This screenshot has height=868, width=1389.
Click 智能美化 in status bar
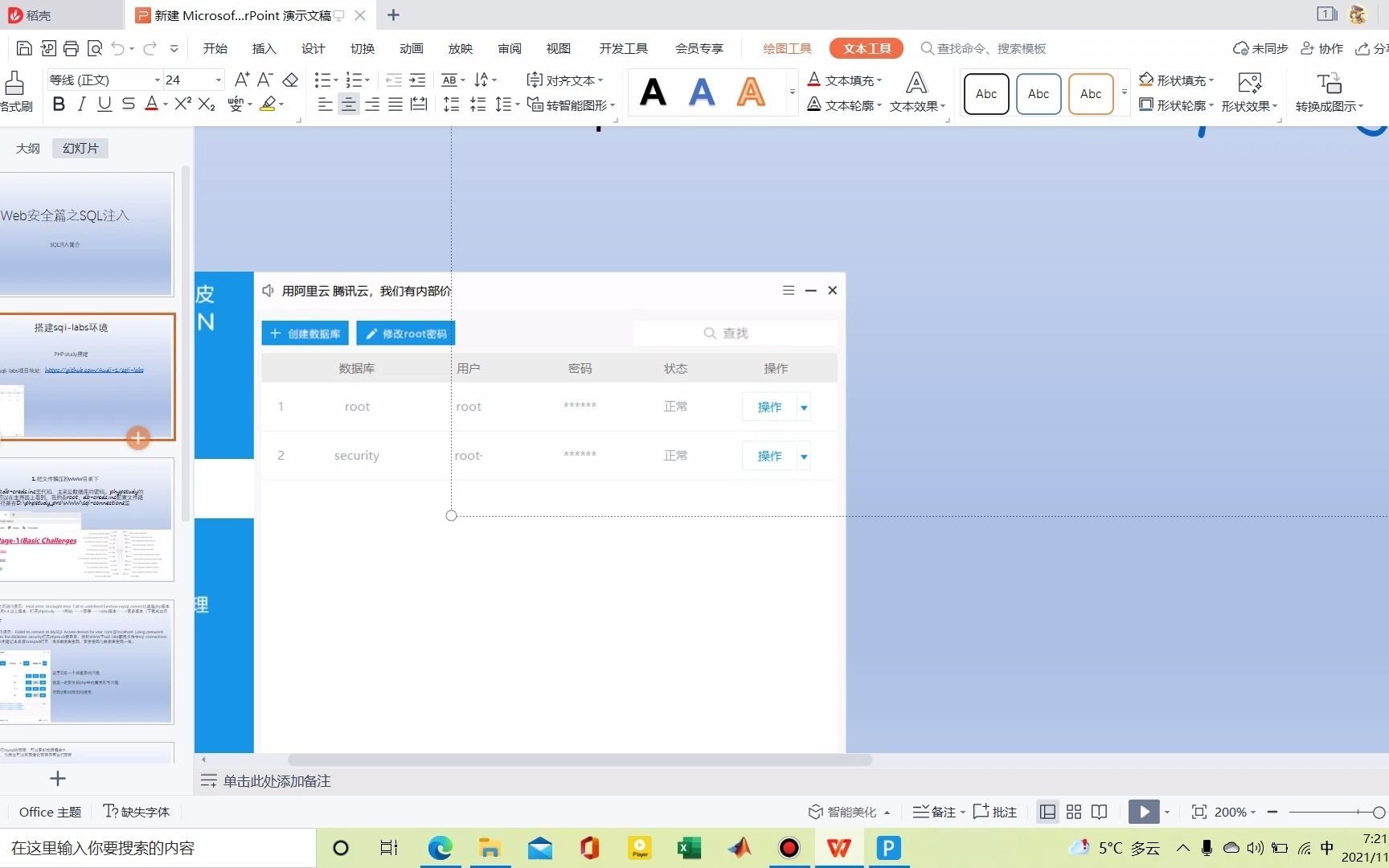click(x=850, y=812)
